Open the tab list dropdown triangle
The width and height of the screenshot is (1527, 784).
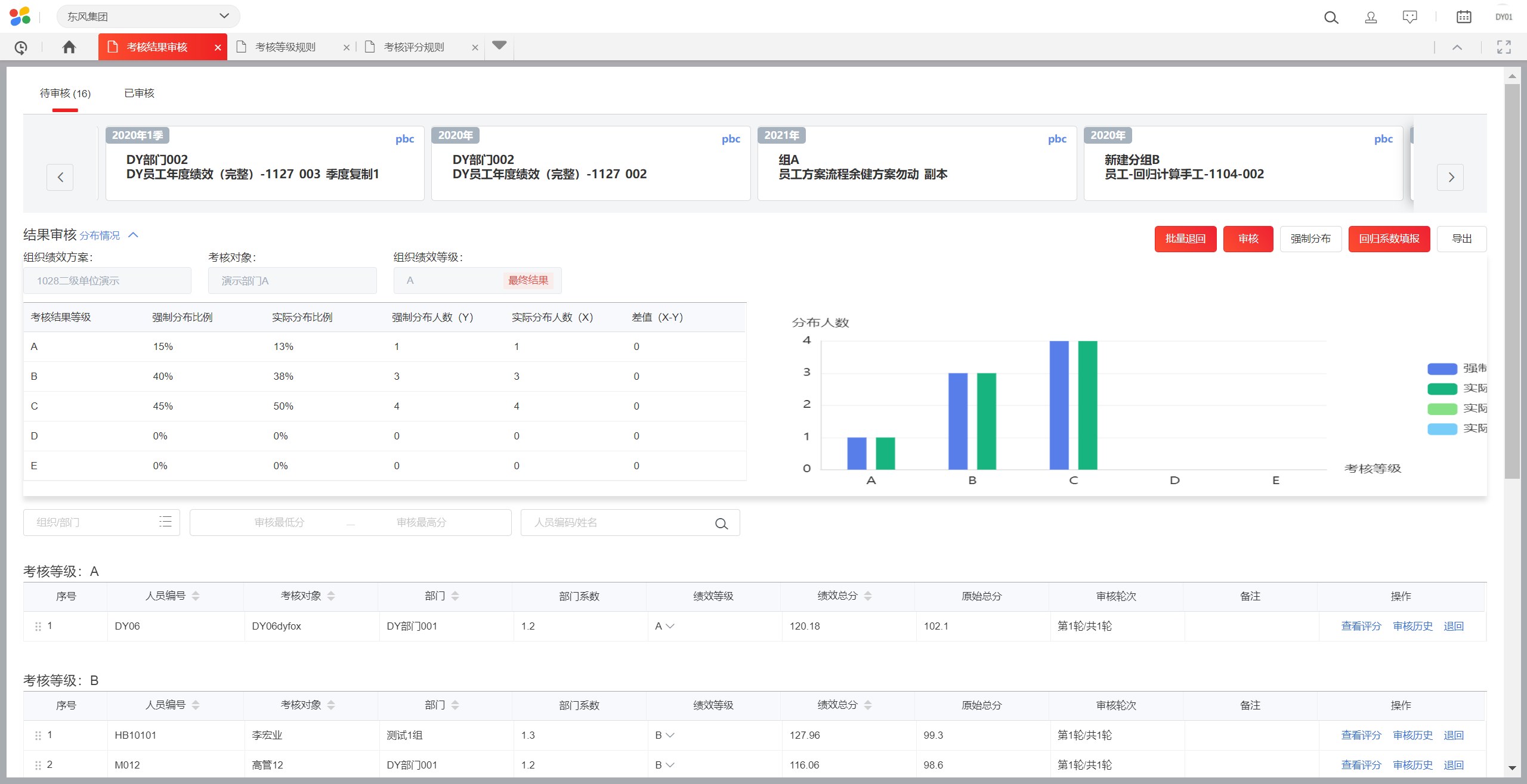click(499, 45)
